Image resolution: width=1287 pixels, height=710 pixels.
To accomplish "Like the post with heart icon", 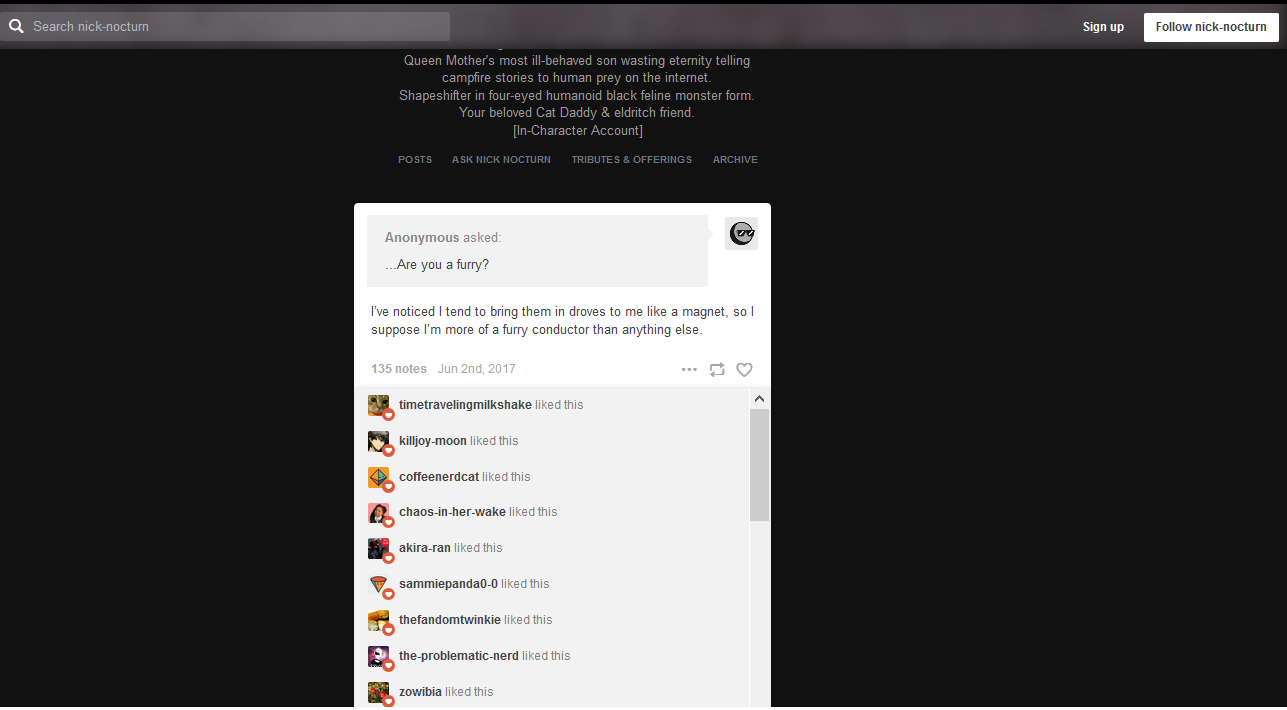I will (x=744, y=370).
